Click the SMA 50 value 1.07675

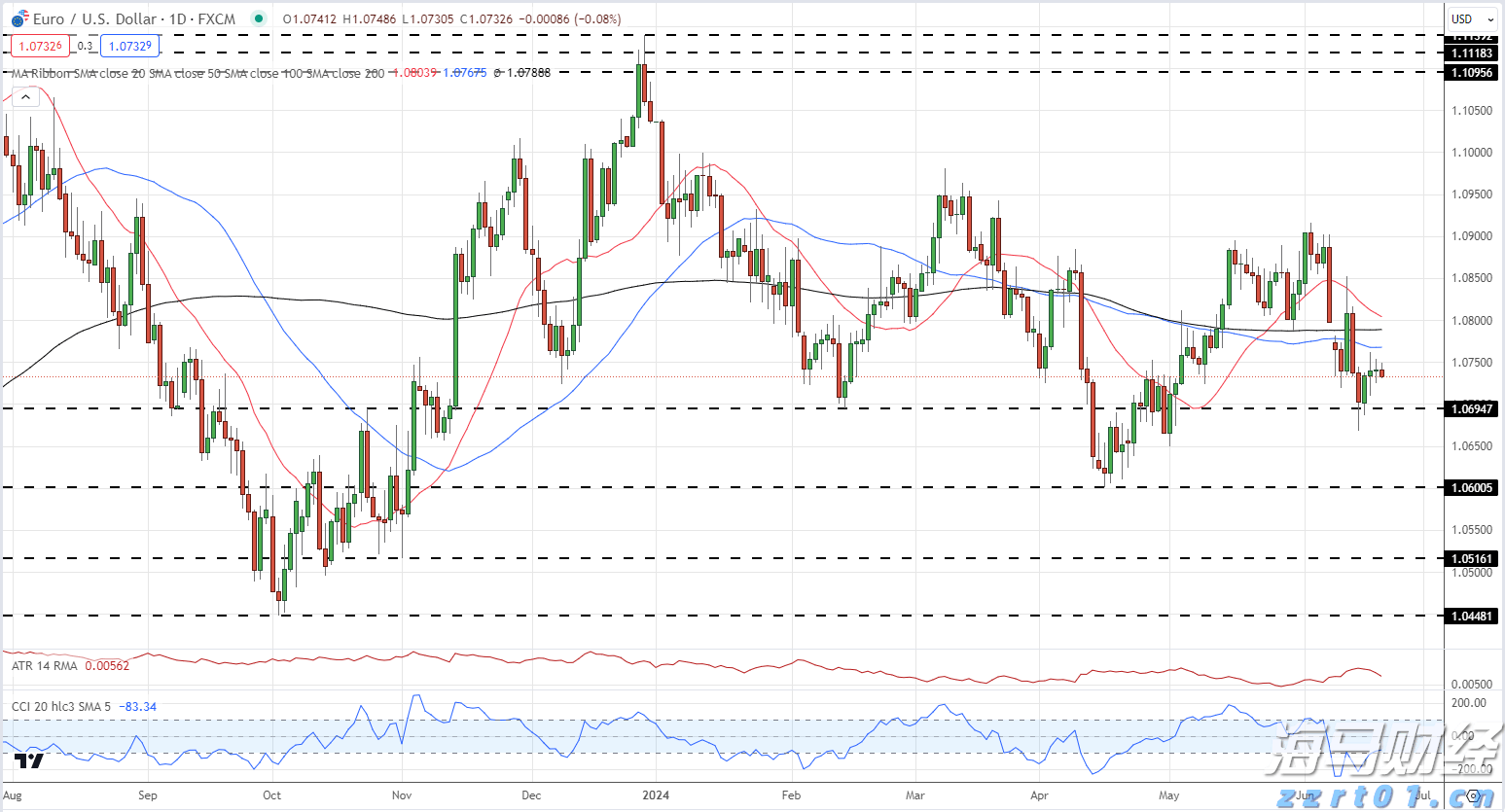[x=465, y=73]
